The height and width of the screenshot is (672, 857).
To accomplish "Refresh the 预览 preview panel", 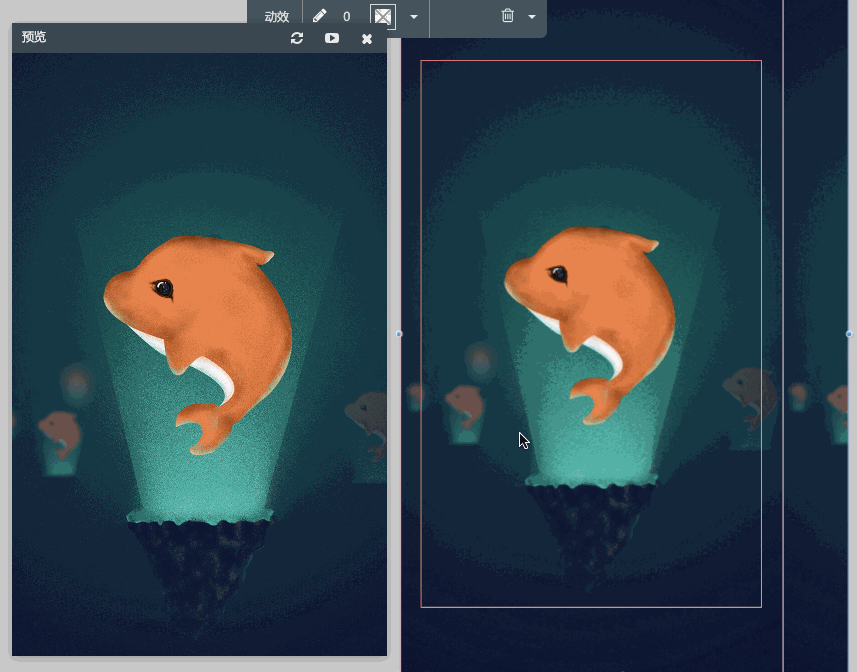I will pyautogui.click(x=297, y=38).
